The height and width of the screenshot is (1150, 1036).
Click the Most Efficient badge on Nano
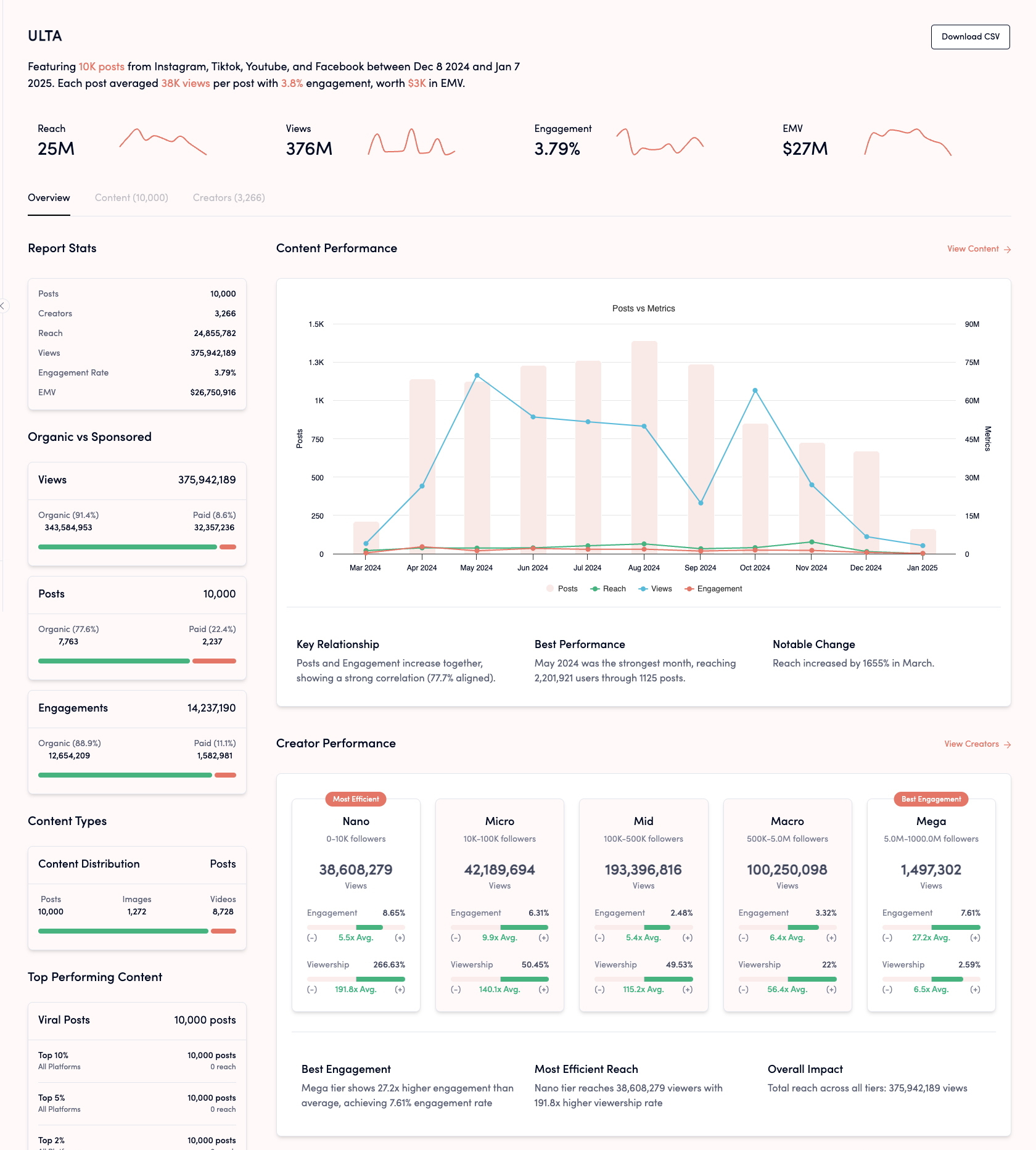pos(356,799)
